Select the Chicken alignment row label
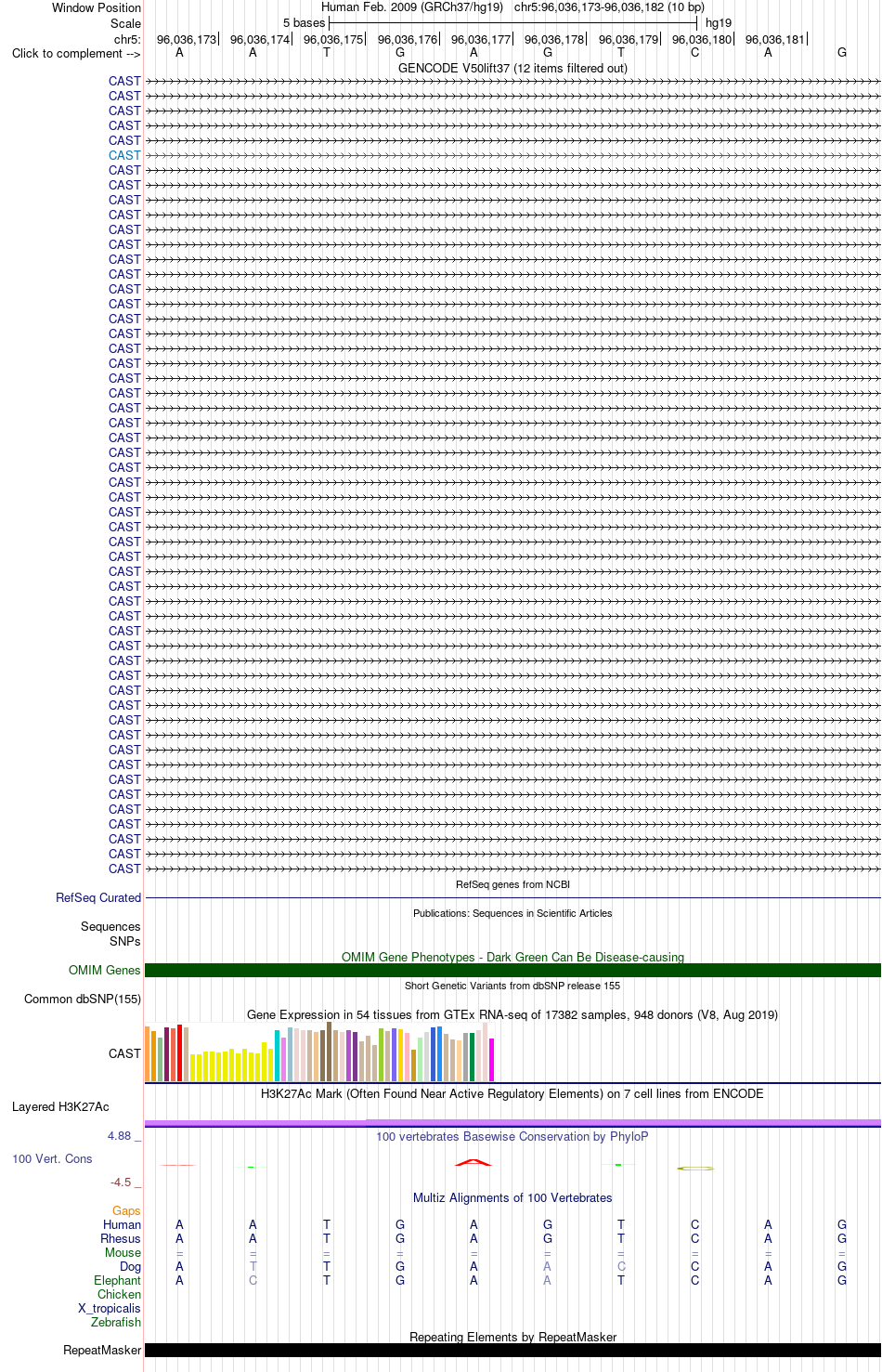Screen dimensions: 882x1372 click(119, 1294)
